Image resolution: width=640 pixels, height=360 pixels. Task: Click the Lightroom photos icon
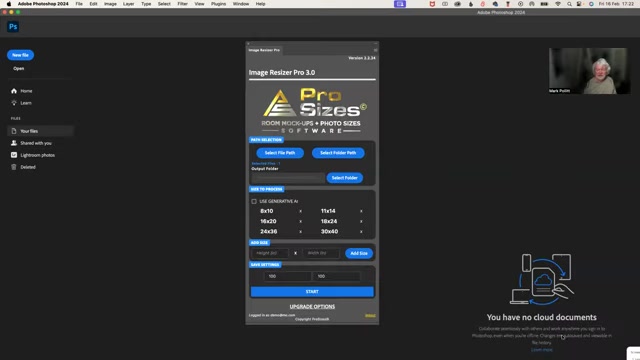coord(14,155)
